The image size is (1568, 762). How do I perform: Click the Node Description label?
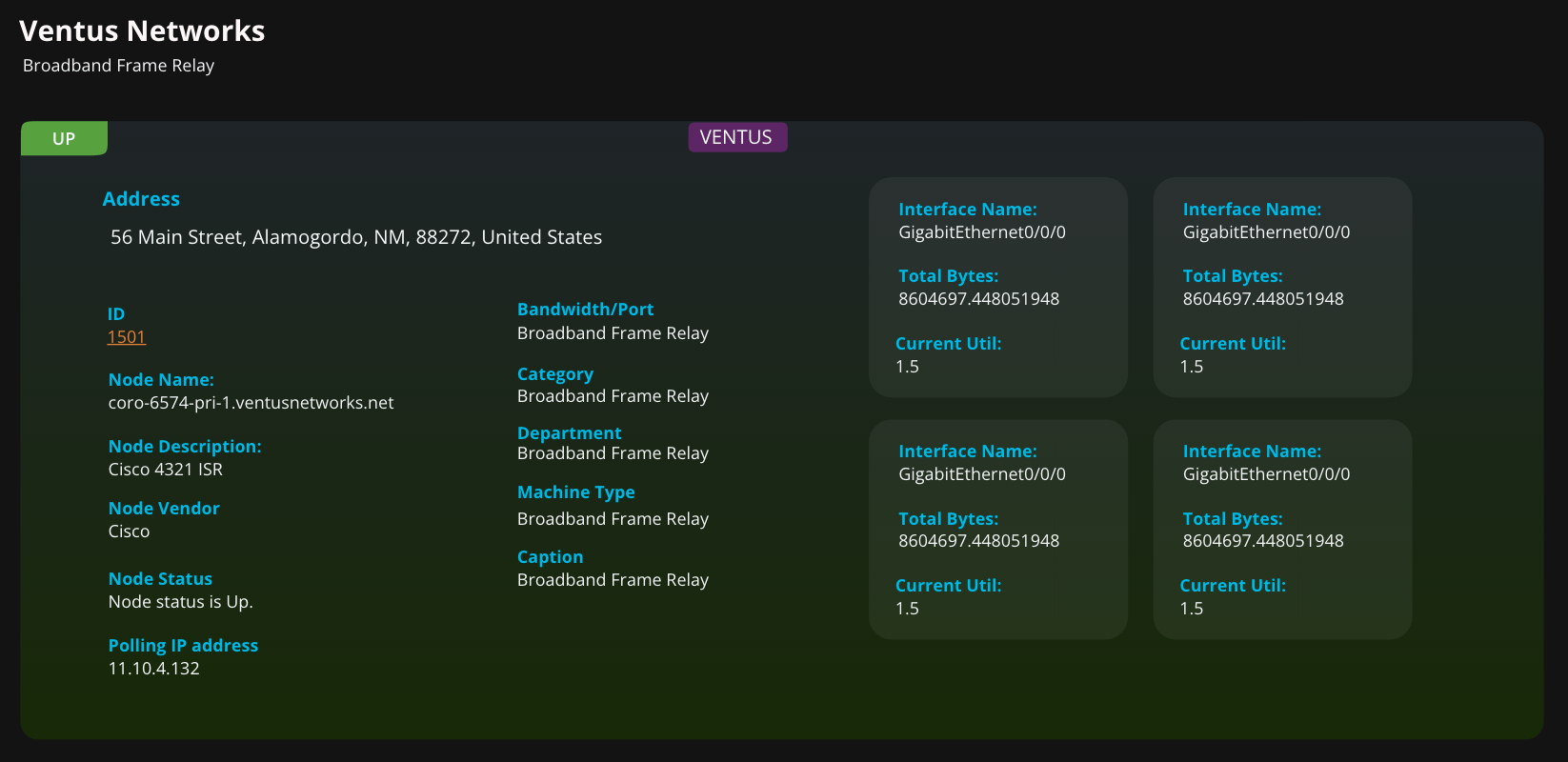[185, 447]
